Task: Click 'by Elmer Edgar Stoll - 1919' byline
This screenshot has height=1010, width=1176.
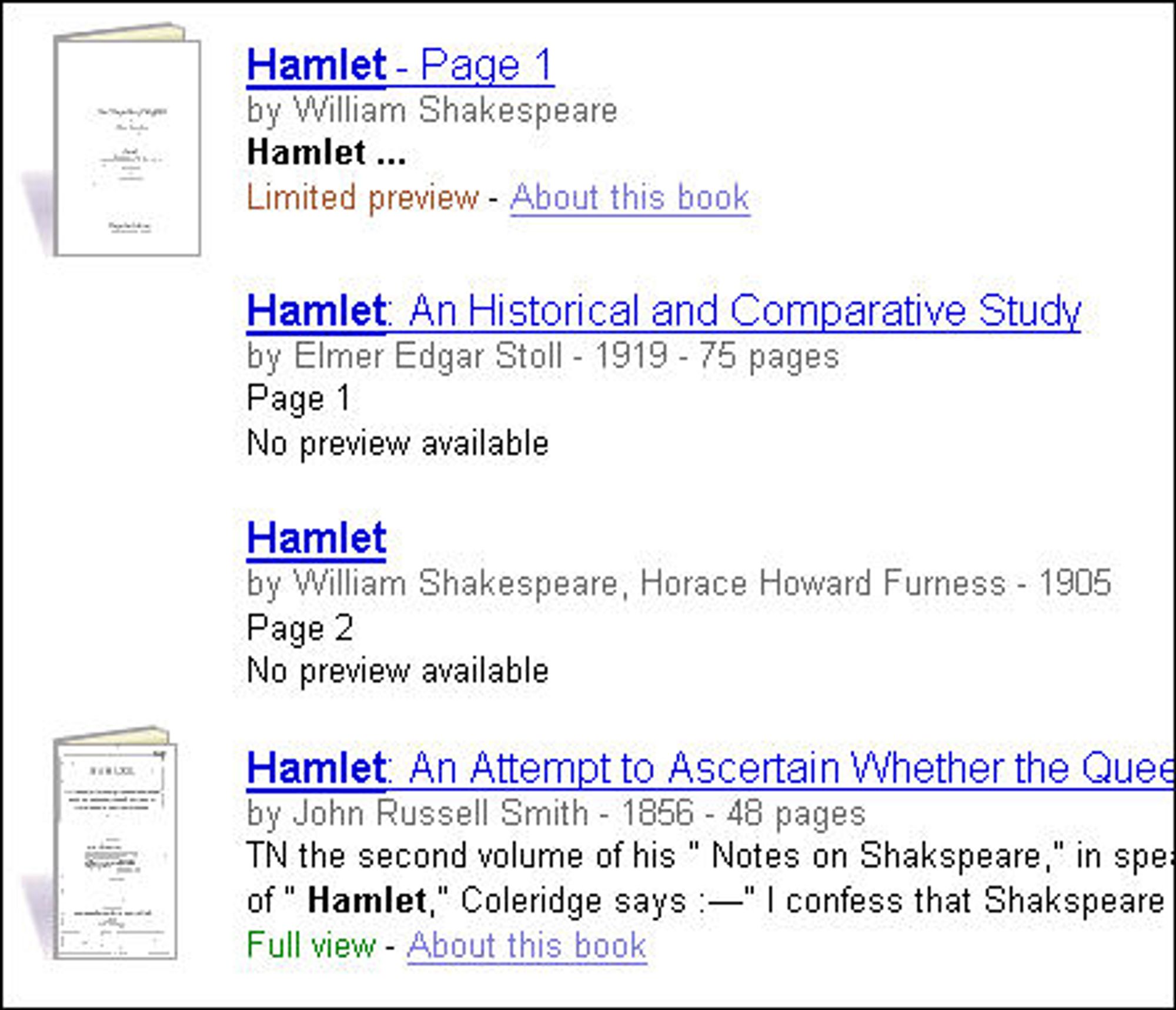Action: click(x=542, y=356)
